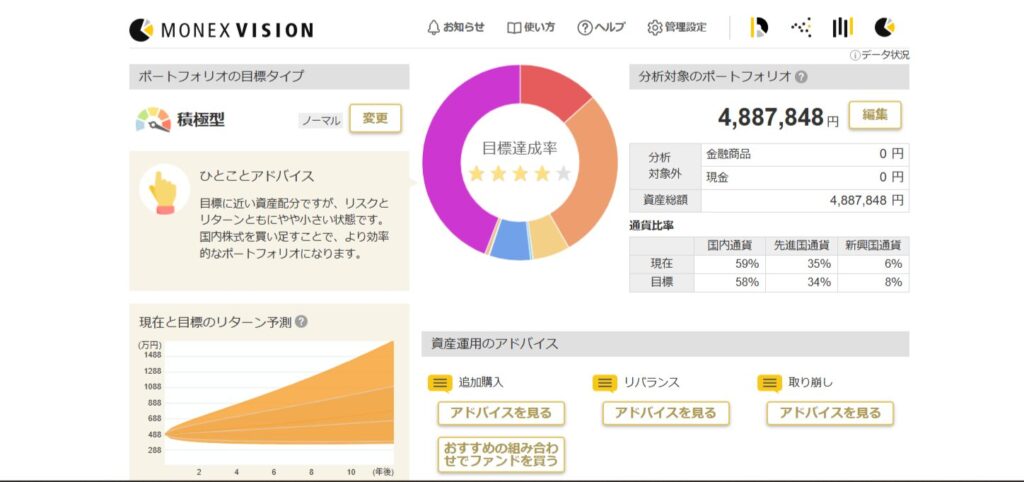The height and width of the screenshot is (482, 1024).
Task: Open 管理設定 gear settings
Action: pos(676,27)
